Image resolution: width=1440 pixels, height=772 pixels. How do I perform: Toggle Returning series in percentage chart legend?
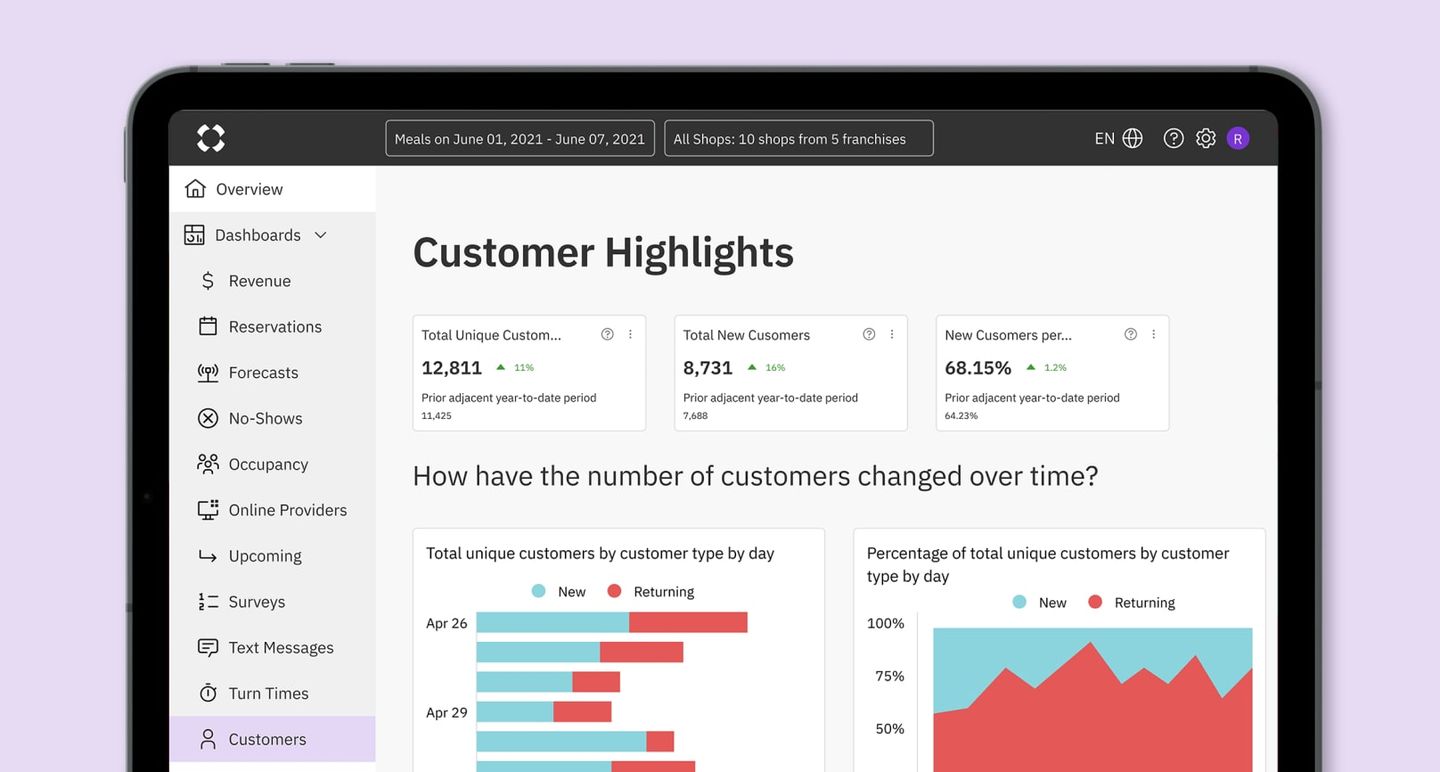point(1132,602)
